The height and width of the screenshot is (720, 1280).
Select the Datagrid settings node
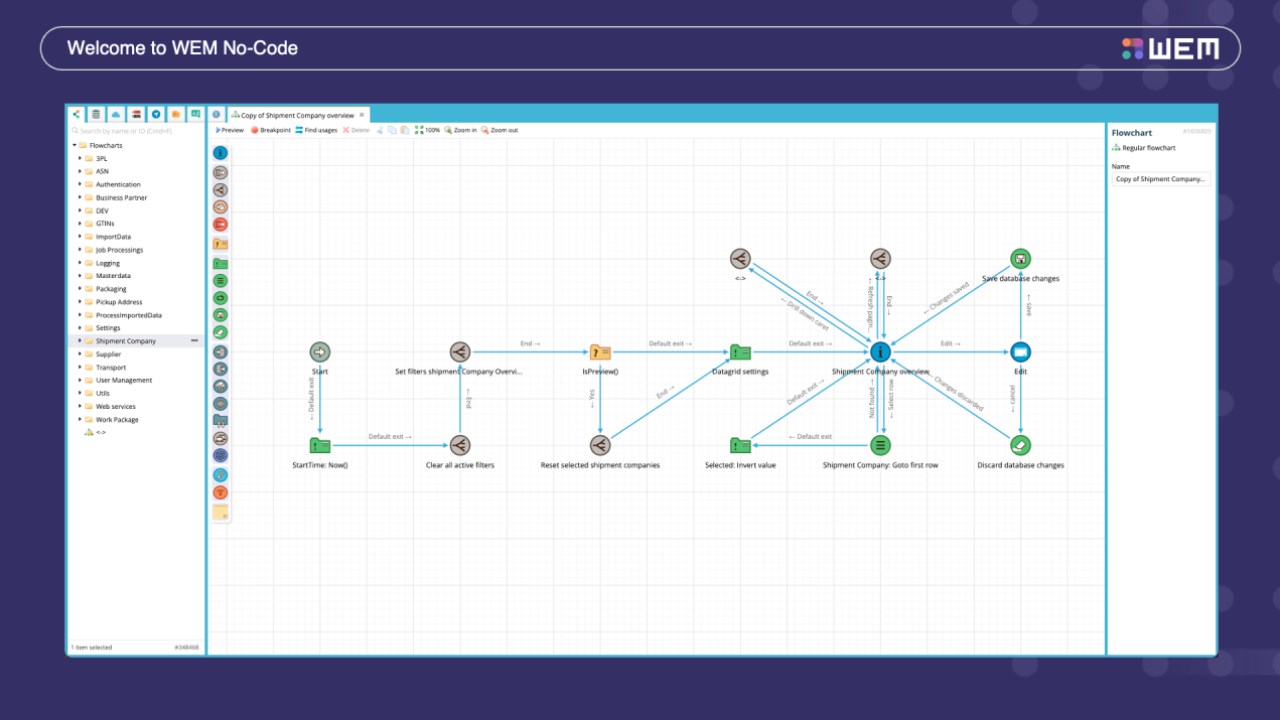(x=740, y=351)
